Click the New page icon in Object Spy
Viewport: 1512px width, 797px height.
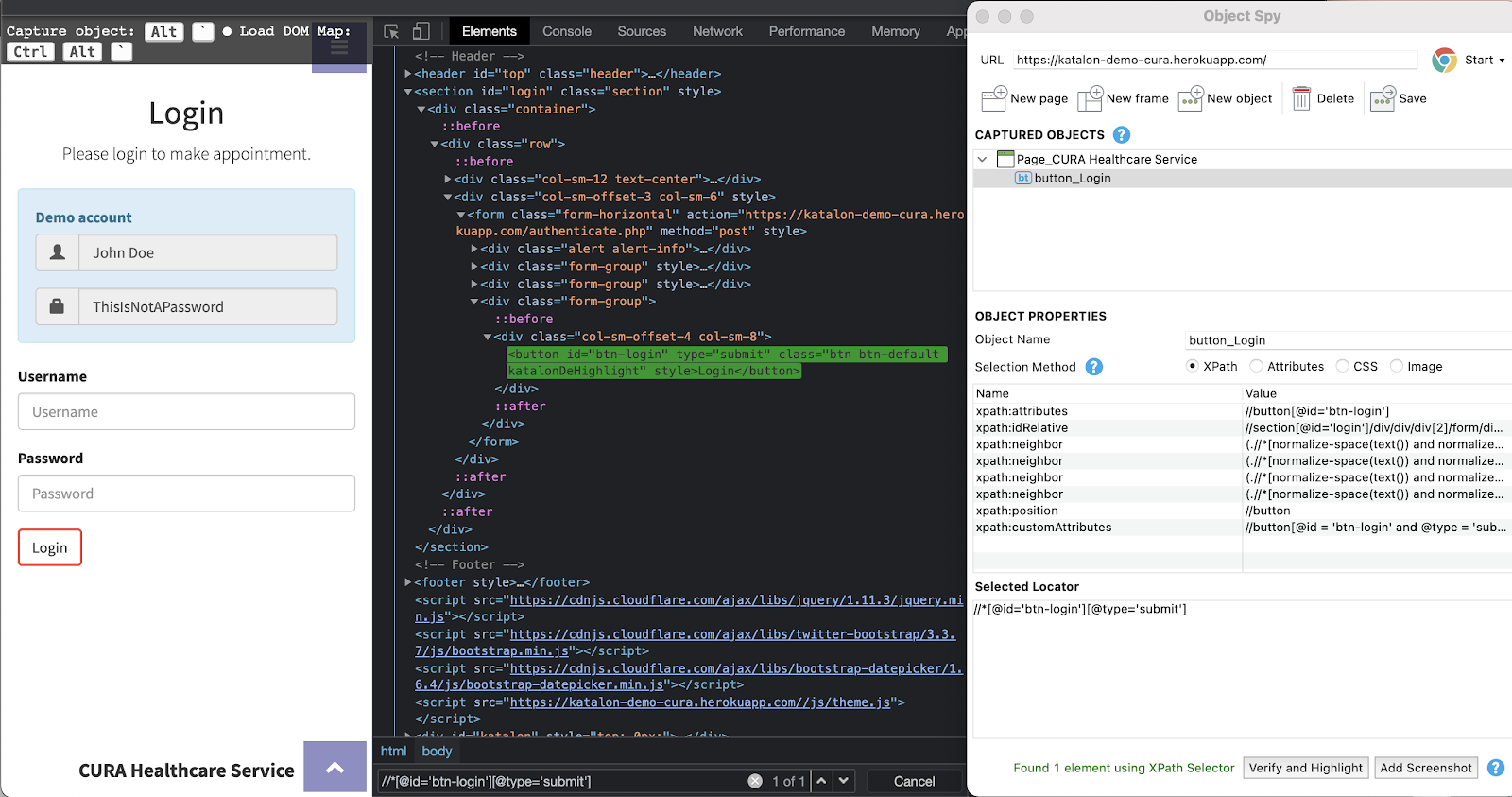pos(993,98)
